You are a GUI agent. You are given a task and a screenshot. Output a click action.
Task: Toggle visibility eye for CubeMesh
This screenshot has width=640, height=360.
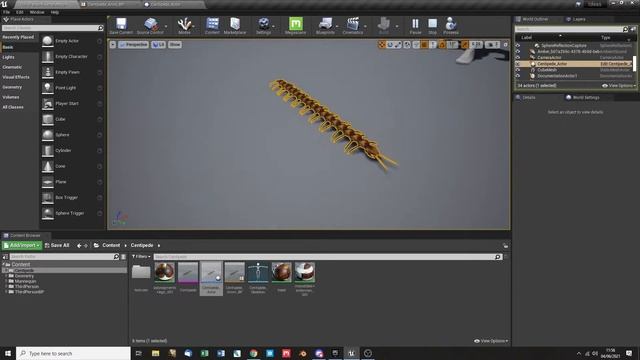point(518,70)
